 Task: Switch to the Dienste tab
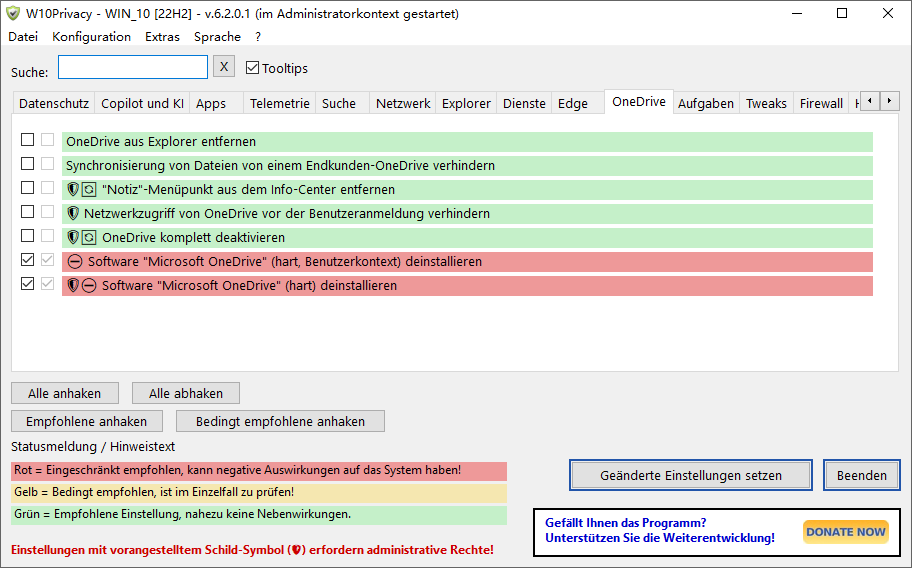pyautogui.click(x=524, y=103)
